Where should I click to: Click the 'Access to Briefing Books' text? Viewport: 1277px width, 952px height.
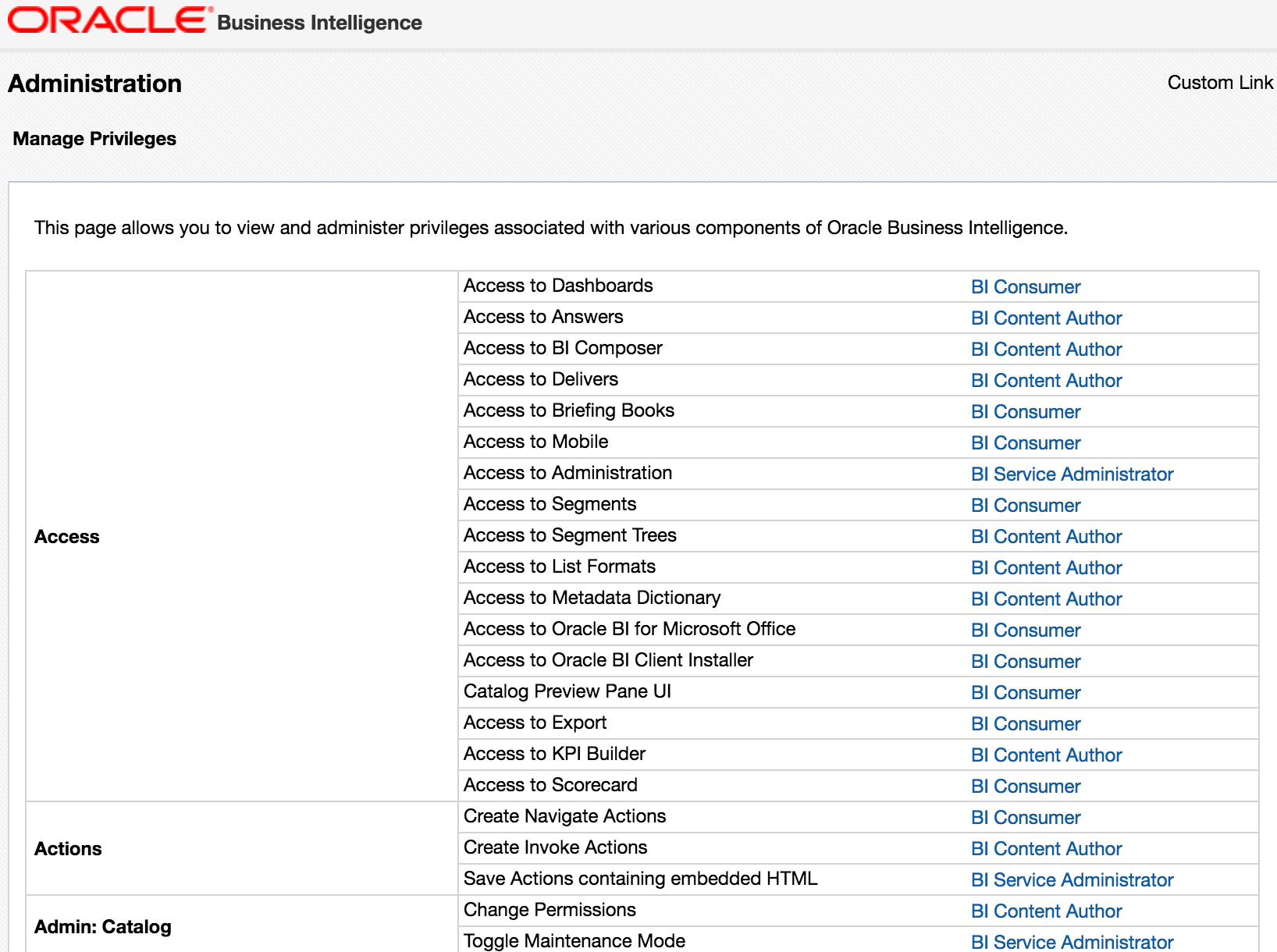[x=569, y=410]
